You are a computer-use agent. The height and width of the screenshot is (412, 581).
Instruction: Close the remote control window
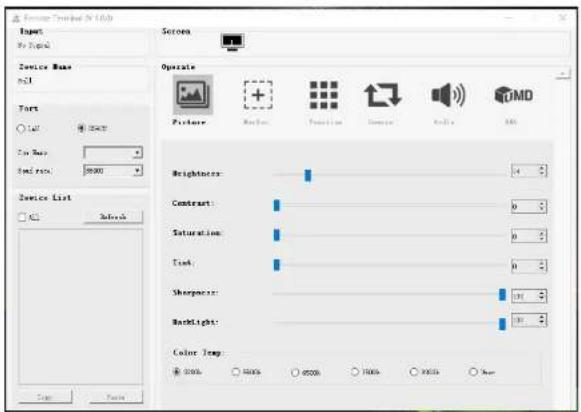[x=563, y=17]
